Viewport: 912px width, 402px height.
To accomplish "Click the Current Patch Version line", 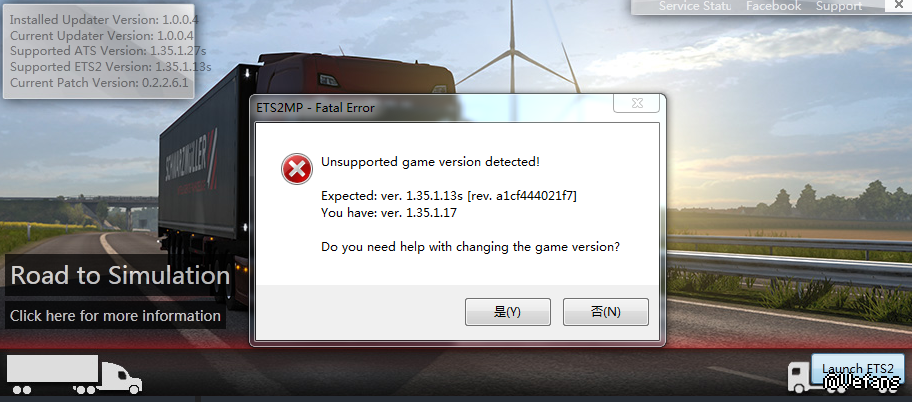I will tap(99, 83).
